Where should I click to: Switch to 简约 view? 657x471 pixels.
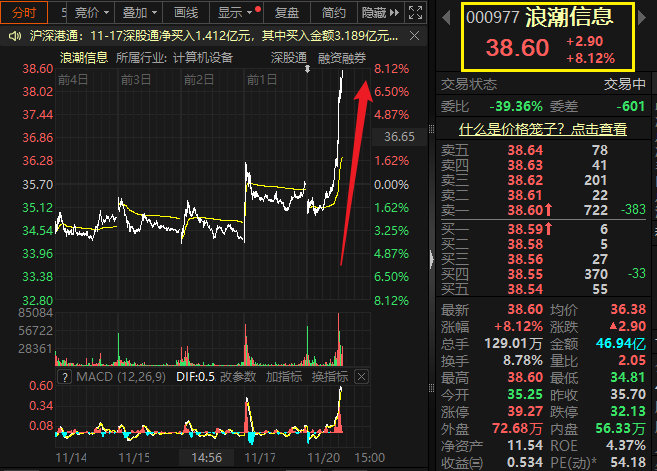coord(334,13)
